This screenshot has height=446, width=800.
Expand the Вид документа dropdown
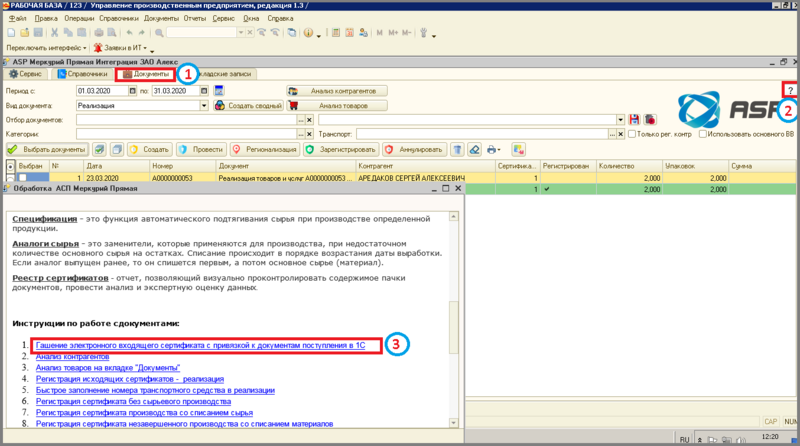(203, 105)
